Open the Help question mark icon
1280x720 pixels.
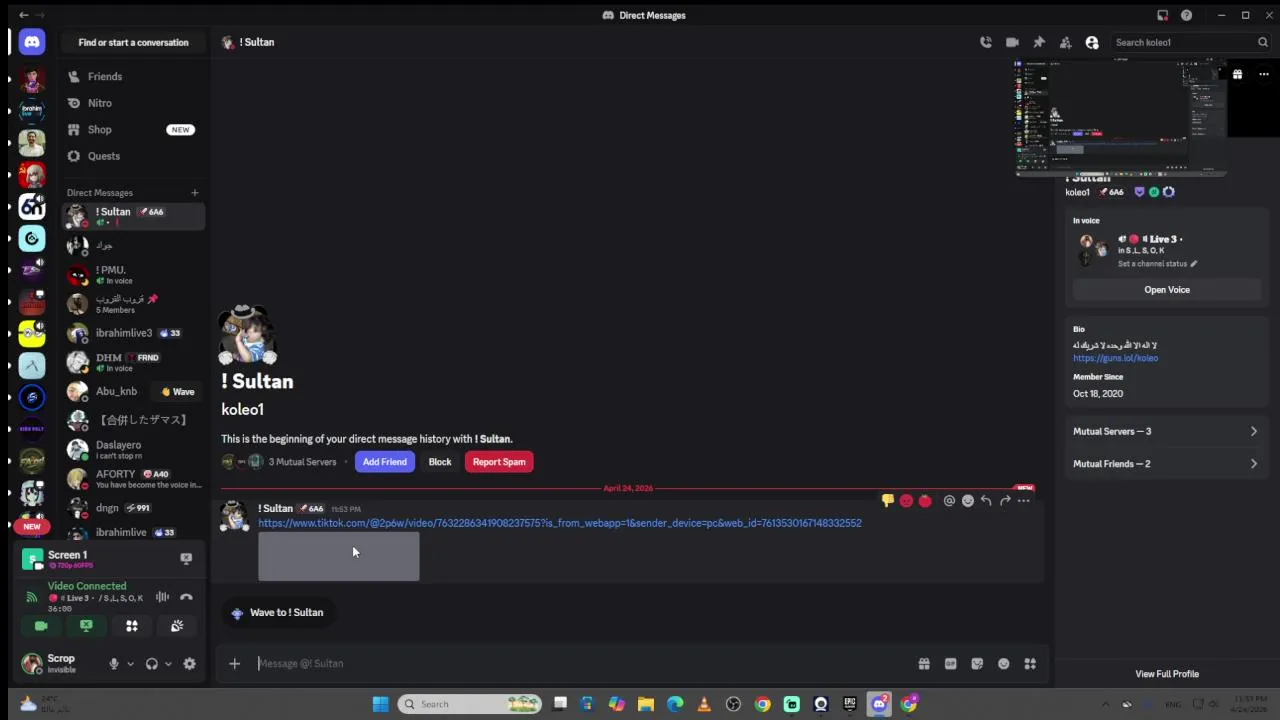1186,15
